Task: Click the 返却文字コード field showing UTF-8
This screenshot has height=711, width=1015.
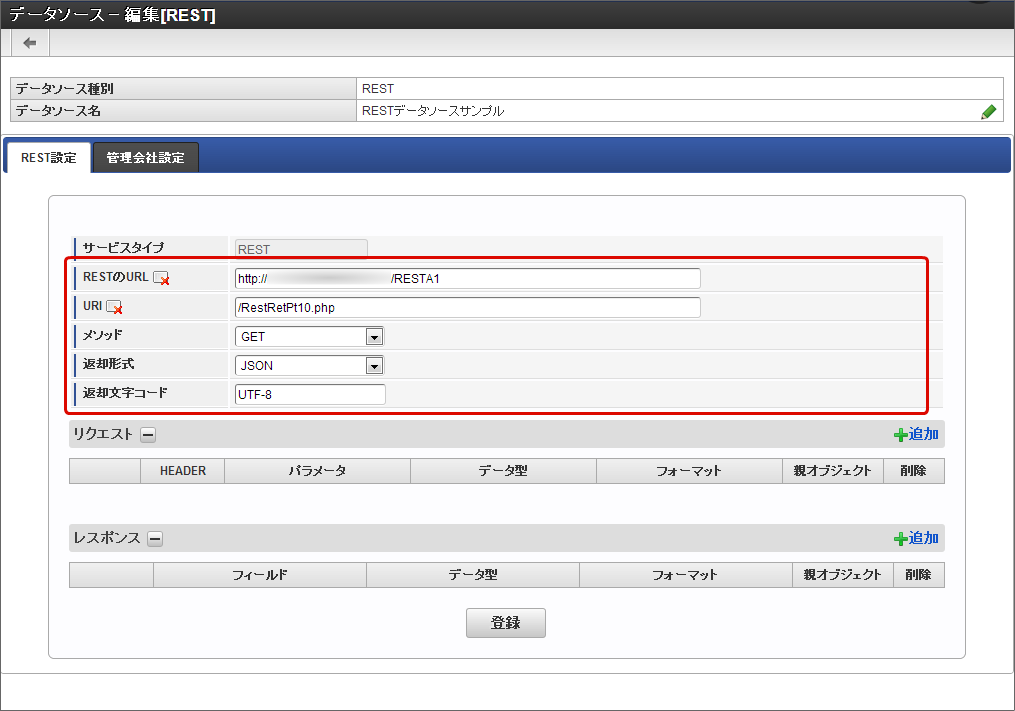Action: [x=310, y=395]
